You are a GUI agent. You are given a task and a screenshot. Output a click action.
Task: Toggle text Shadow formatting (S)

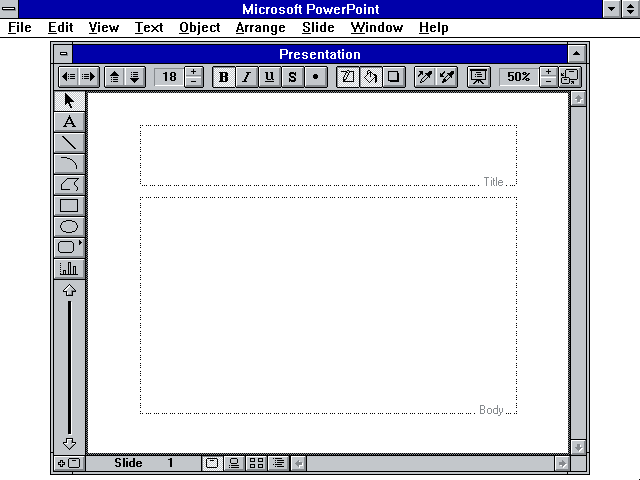(x=292, y=77)
